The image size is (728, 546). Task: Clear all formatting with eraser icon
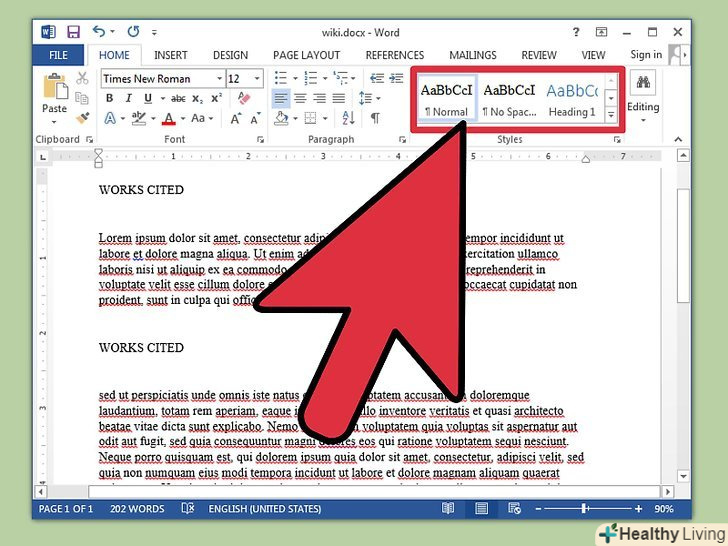click(244, 98)
